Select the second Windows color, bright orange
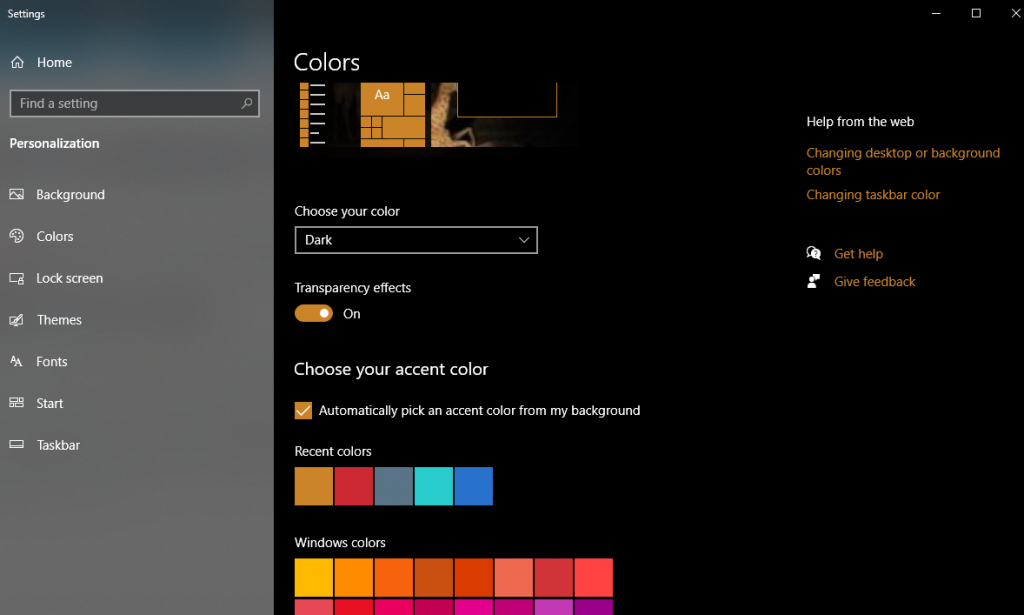 (x=353, y=577)
